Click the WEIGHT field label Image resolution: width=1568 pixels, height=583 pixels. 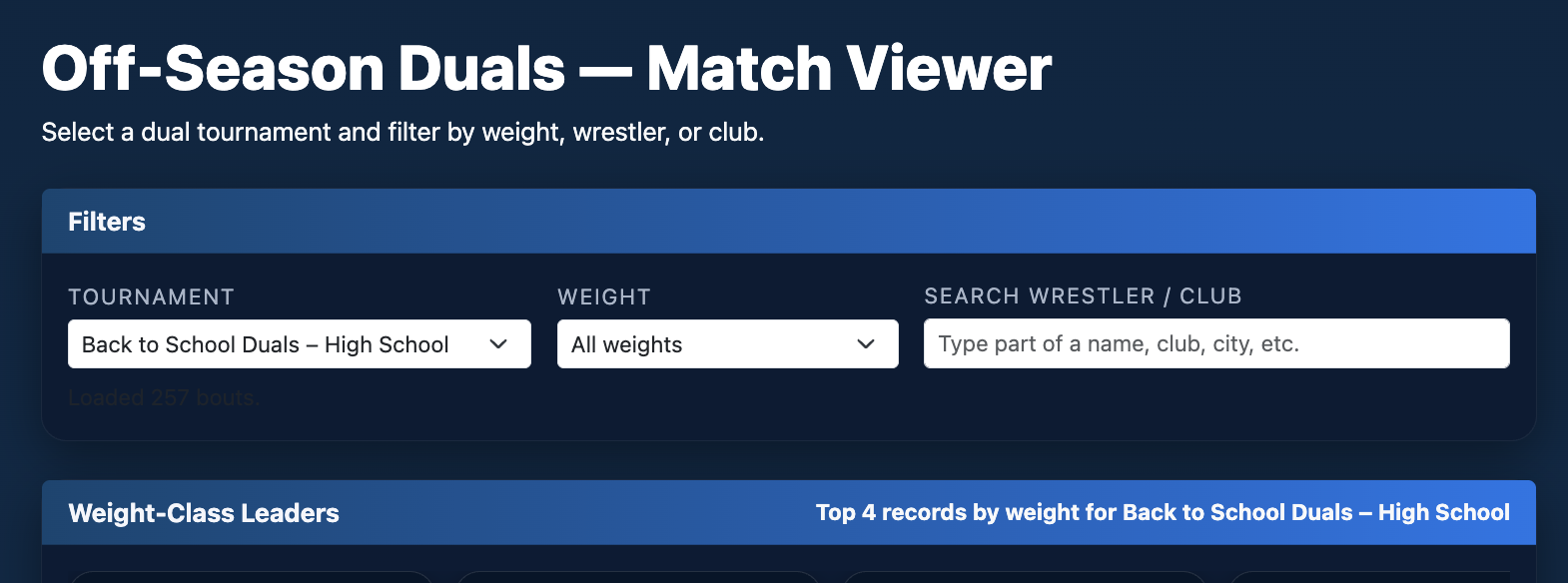pos(603,296)
